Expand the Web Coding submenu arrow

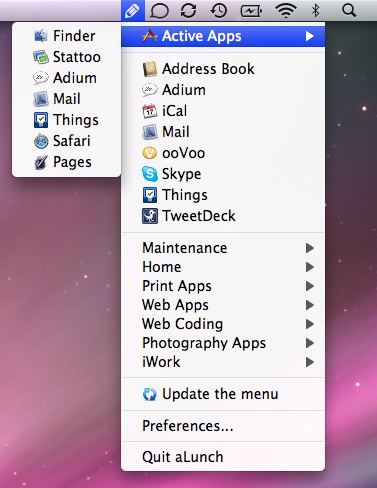(310, 324)
